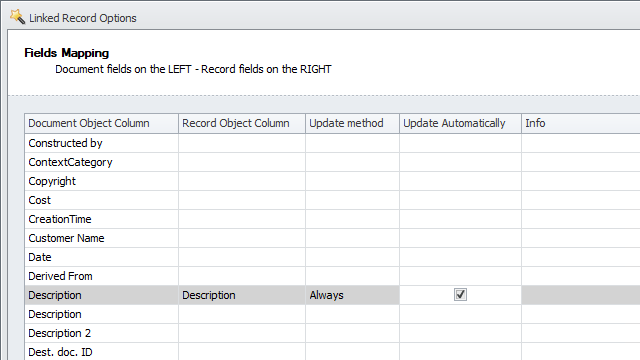Viewport: 640px width, 360px height.
Task: Click the Linked Record Options wizard icon
Action: (x=17, y=17)
